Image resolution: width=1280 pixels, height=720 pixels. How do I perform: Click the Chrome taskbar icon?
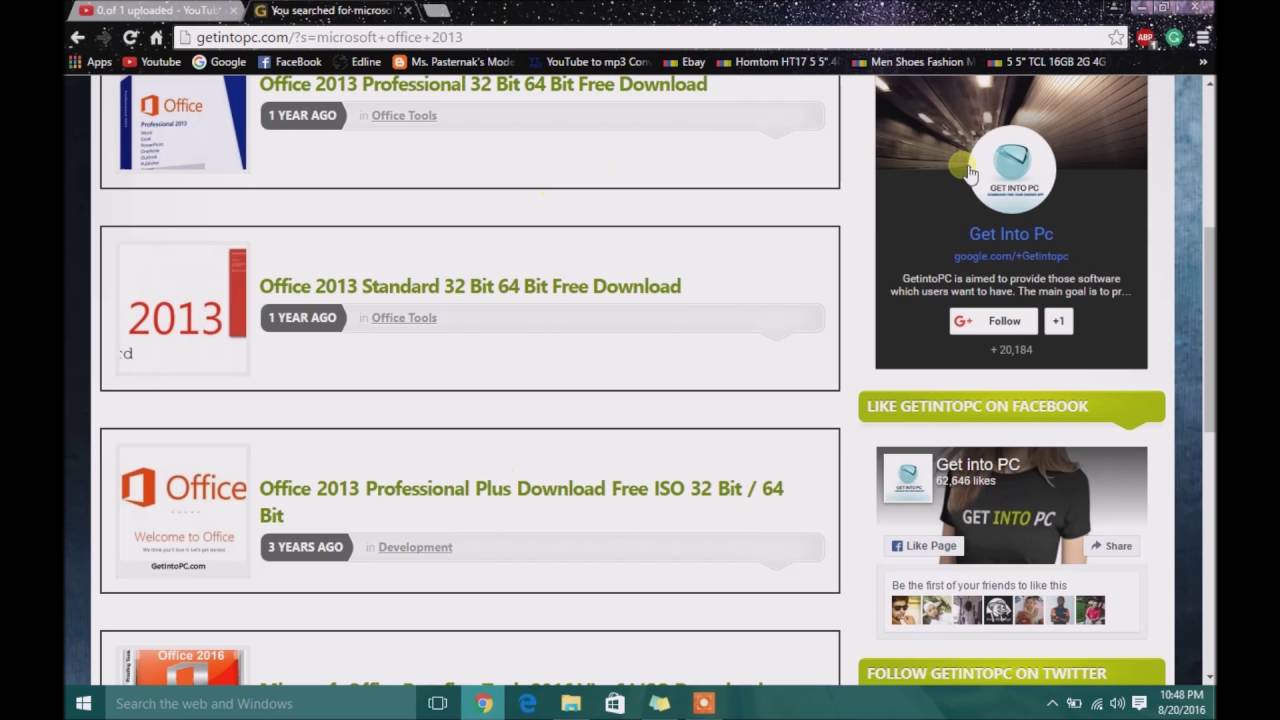pyautogui.click(x=484, y=703)
